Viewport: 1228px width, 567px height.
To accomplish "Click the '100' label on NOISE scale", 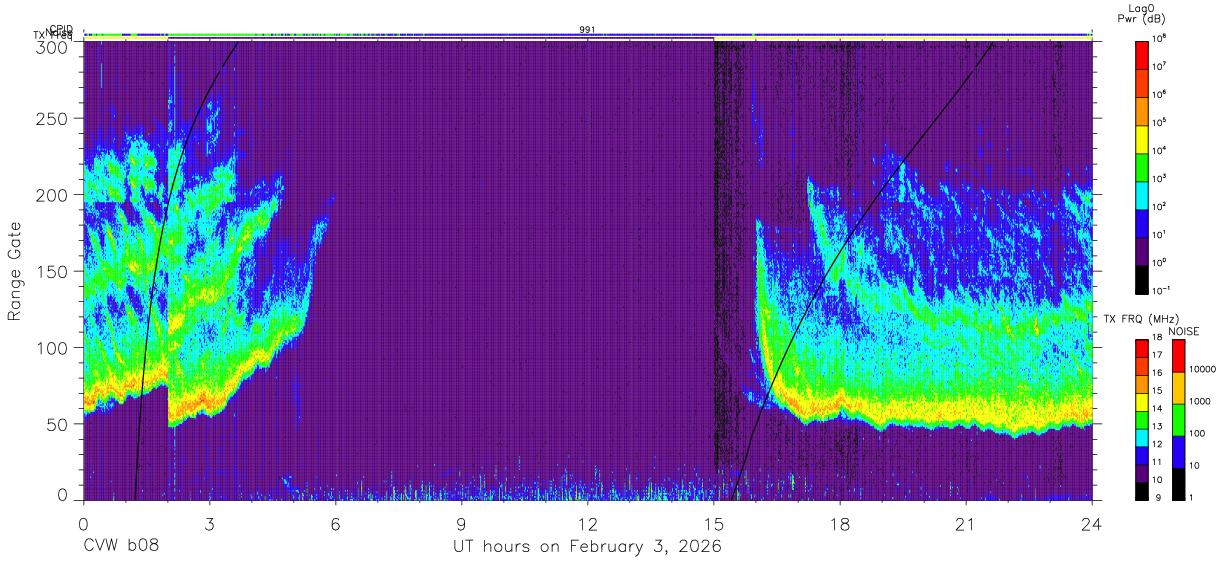I will 1198,433.
